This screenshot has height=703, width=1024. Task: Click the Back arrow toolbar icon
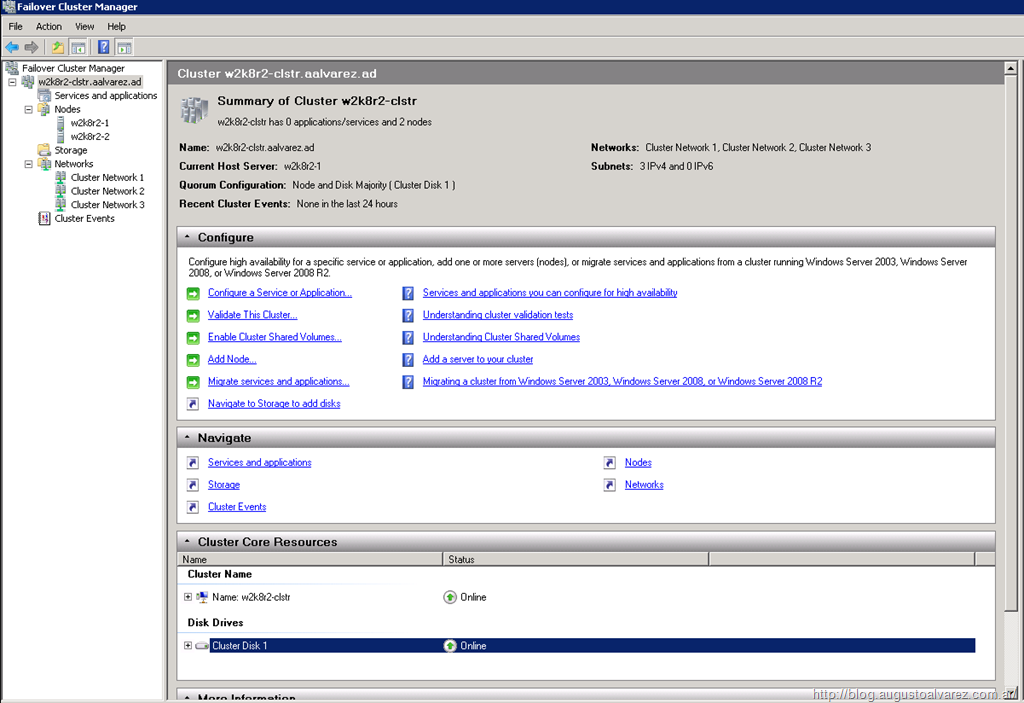(x=12, y=47)
